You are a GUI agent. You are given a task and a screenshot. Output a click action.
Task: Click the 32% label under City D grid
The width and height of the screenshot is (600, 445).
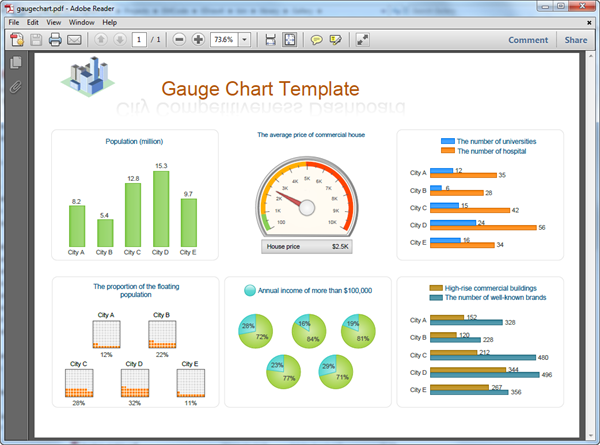click(x=135, y=403)
